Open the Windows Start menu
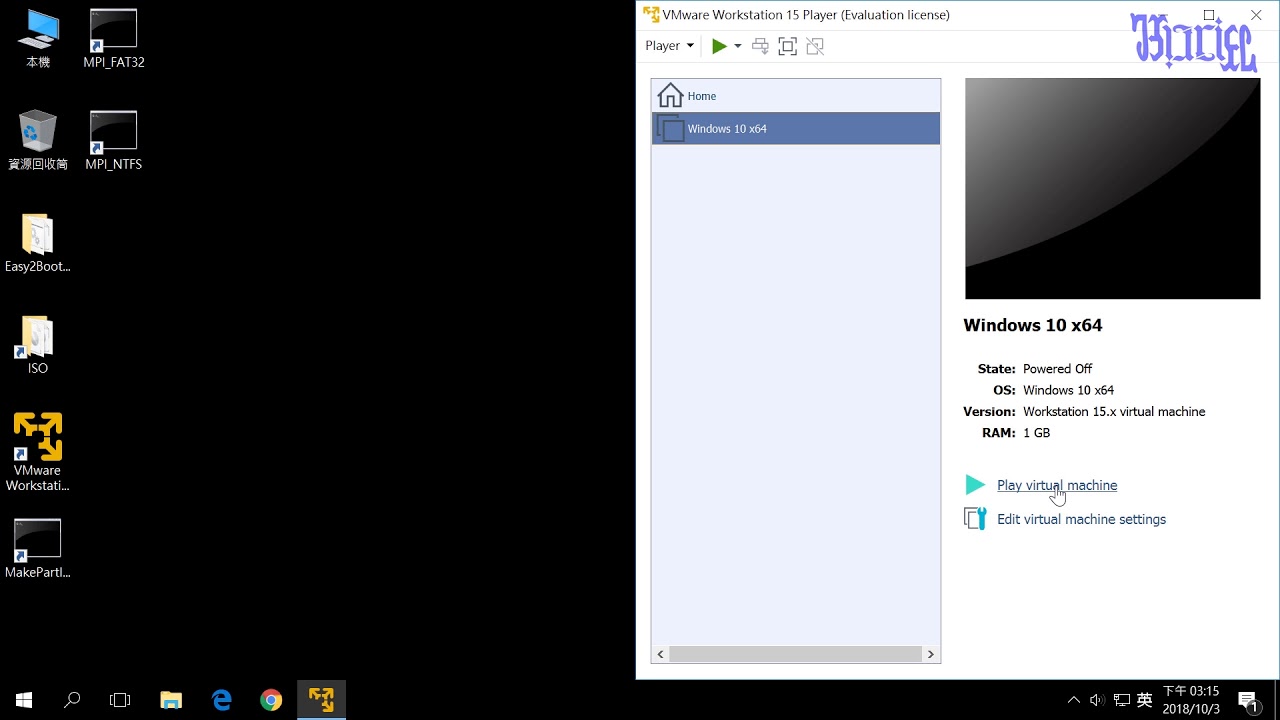 24,700
